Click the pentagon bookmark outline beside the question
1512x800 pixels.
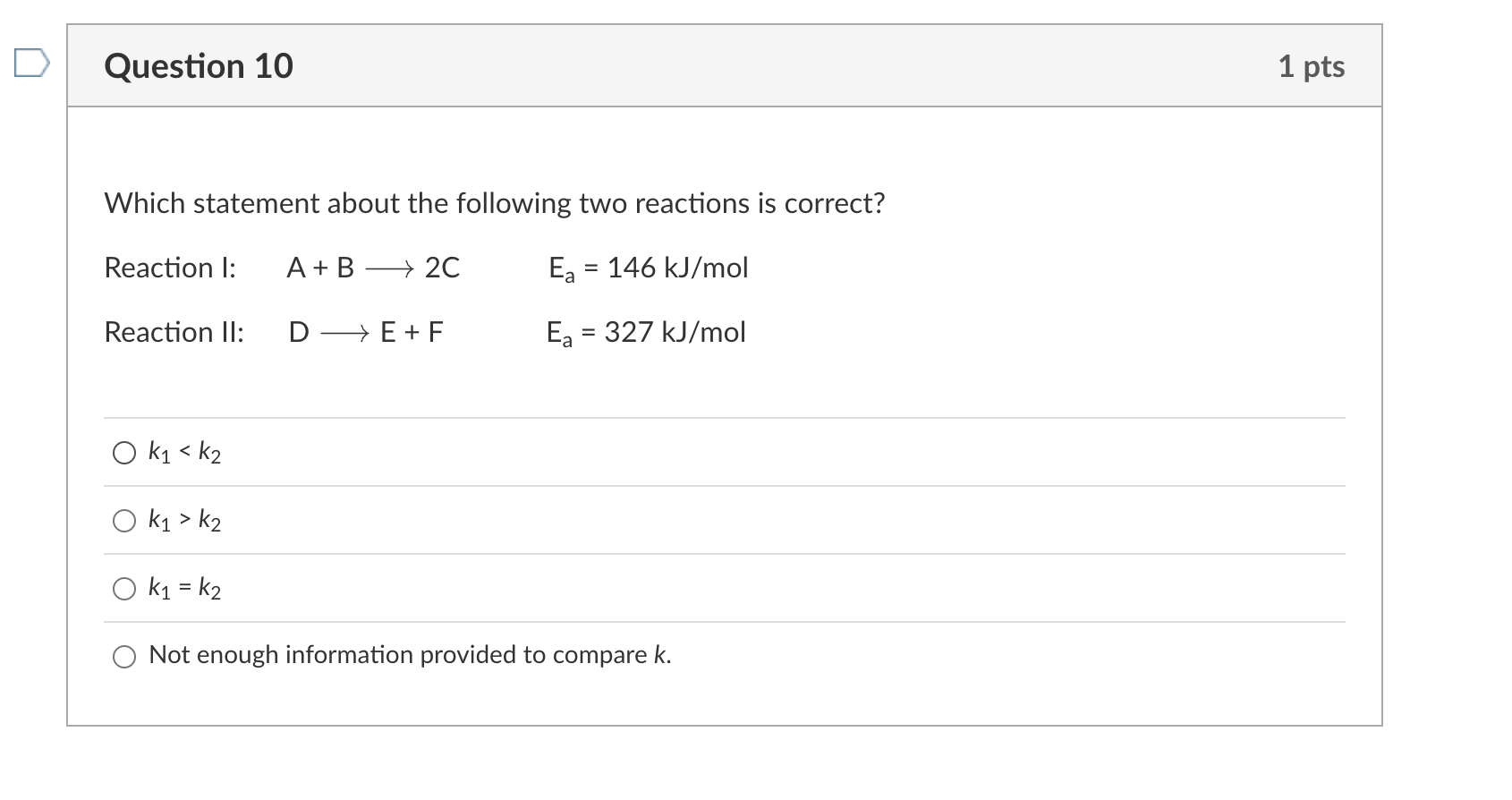(33, 63)
